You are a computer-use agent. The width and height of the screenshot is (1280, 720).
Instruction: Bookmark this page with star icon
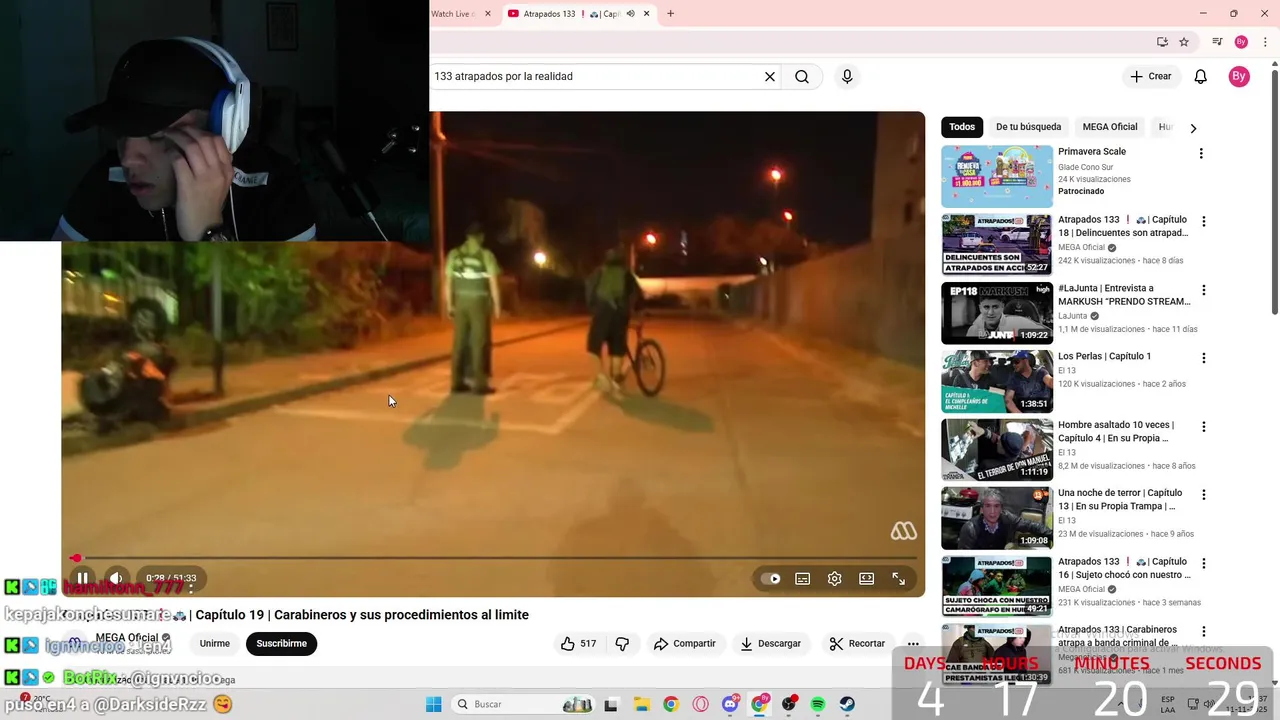1184,42
